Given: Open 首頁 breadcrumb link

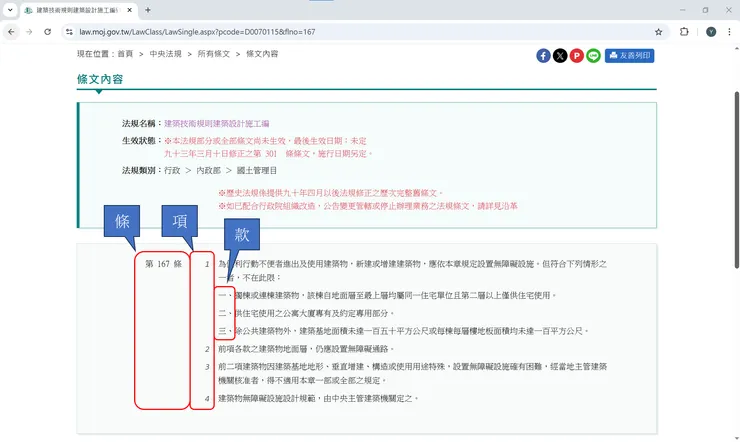Looking at the screenshot, I should click(125, 54).
